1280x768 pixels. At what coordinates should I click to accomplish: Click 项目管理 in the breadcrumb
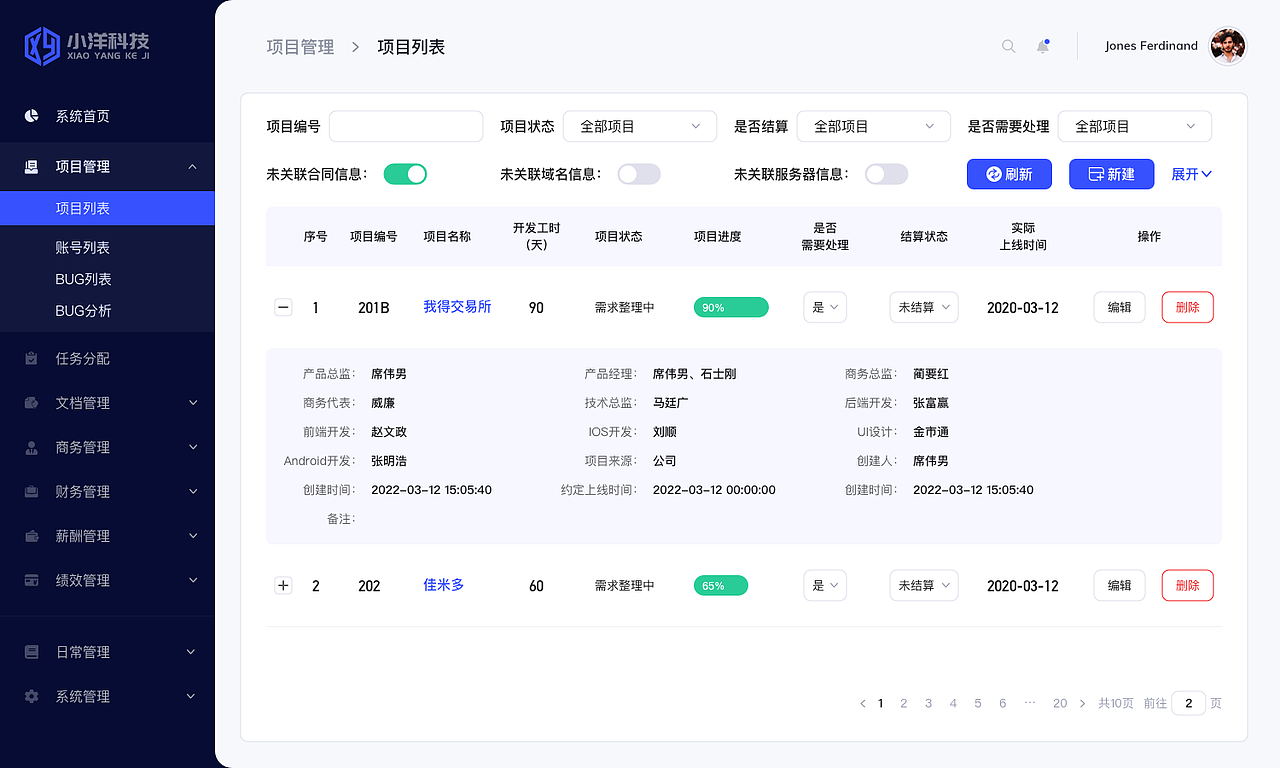tap(300, 46)
